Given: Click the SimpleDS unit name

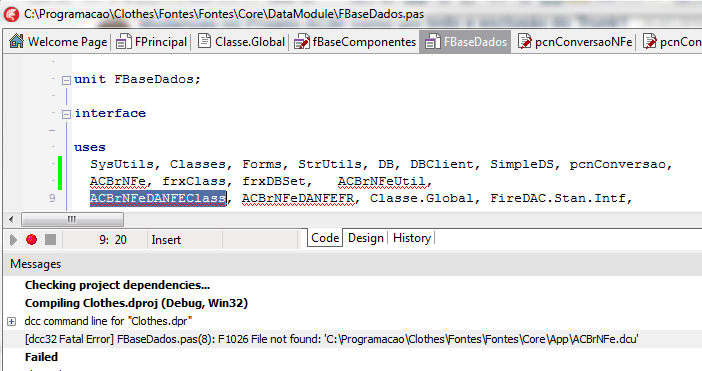Looking at the screenshot, I should click(522, 164).
